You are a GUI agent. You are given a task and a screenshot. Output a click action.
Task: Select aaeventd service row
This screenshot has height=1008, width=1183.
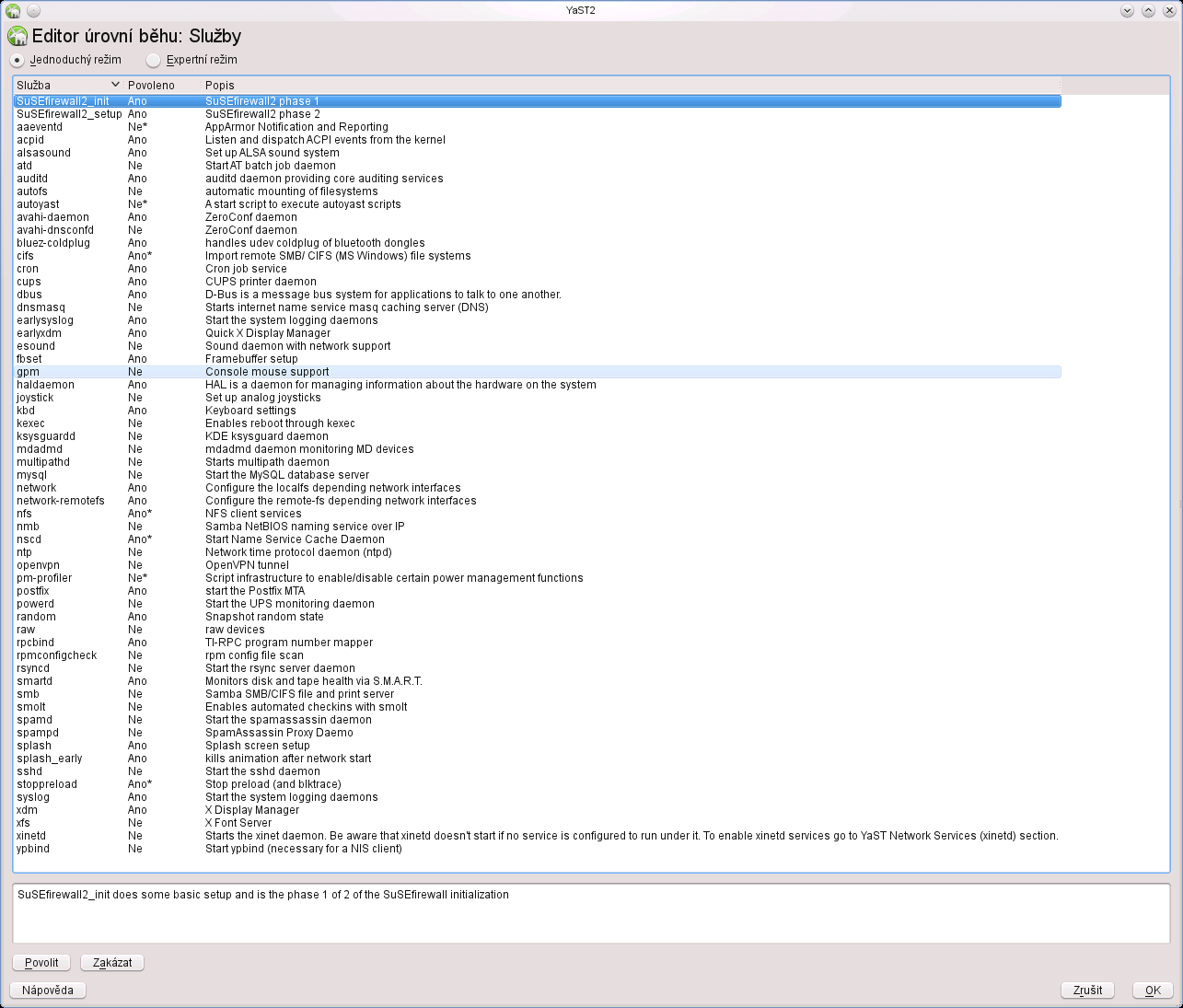coord(538,127)
